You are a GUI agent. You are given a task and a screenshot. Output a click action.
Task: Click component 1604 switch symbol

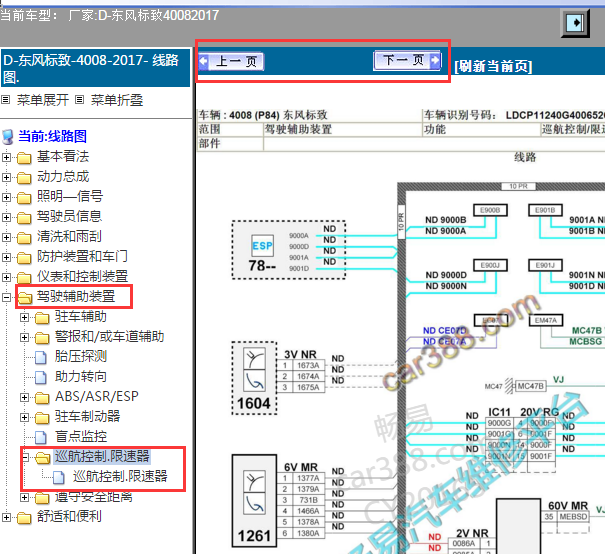[x=254, y=370]
